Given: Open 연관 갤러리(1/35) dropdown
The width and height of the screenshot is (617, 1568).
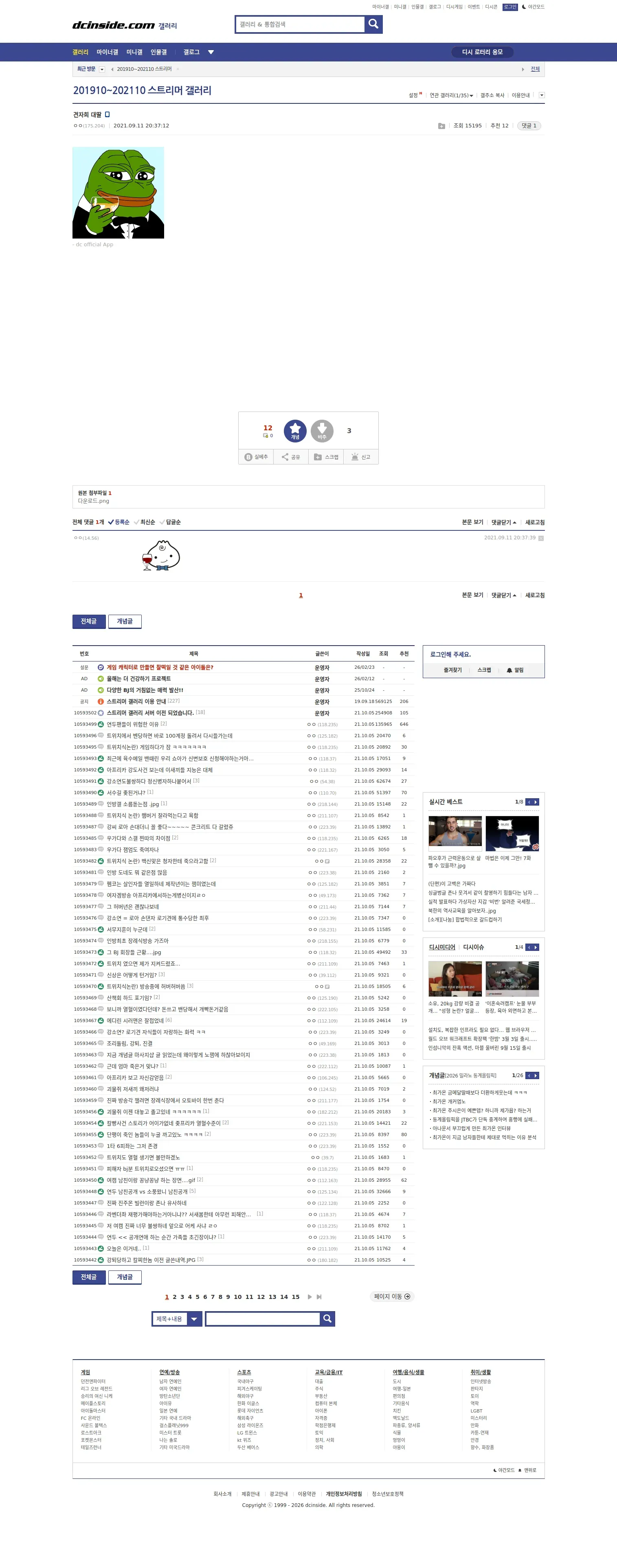Looking at the screenshot, I should 451,95.
